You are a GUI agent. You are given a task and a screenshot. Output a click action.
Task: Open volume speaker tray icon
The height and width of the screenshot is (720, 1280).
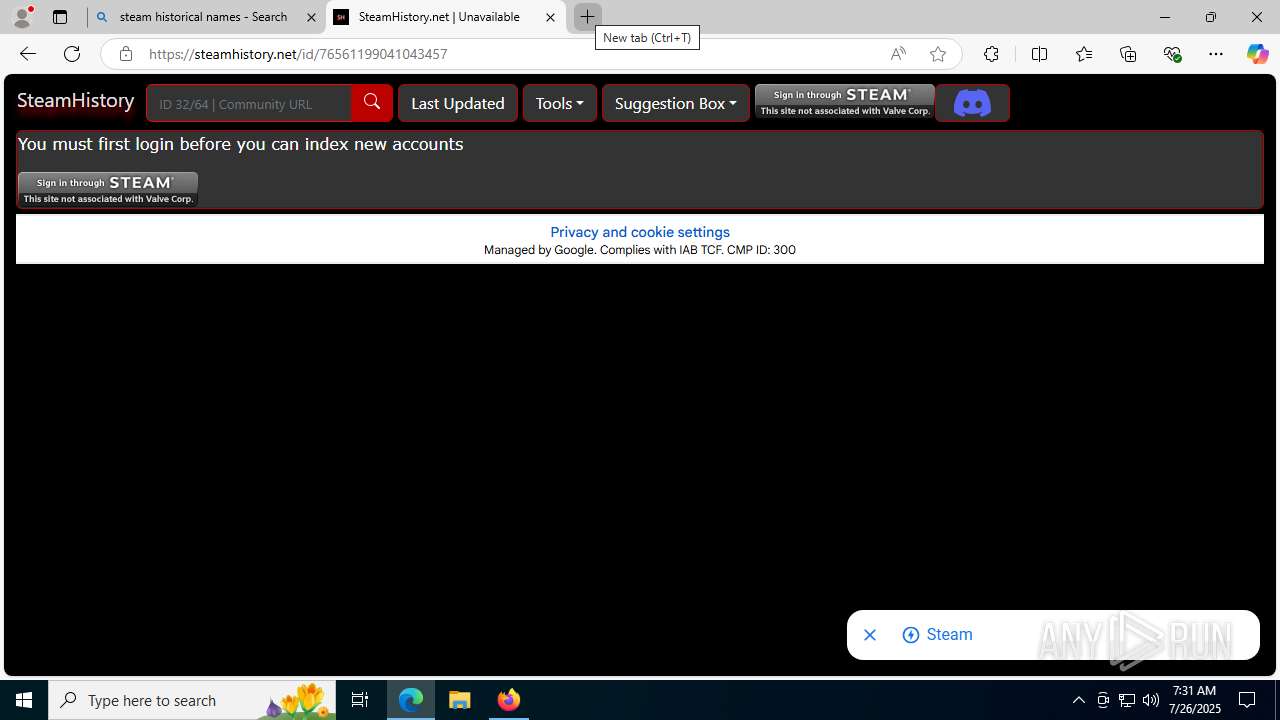tap(1151, 700)
